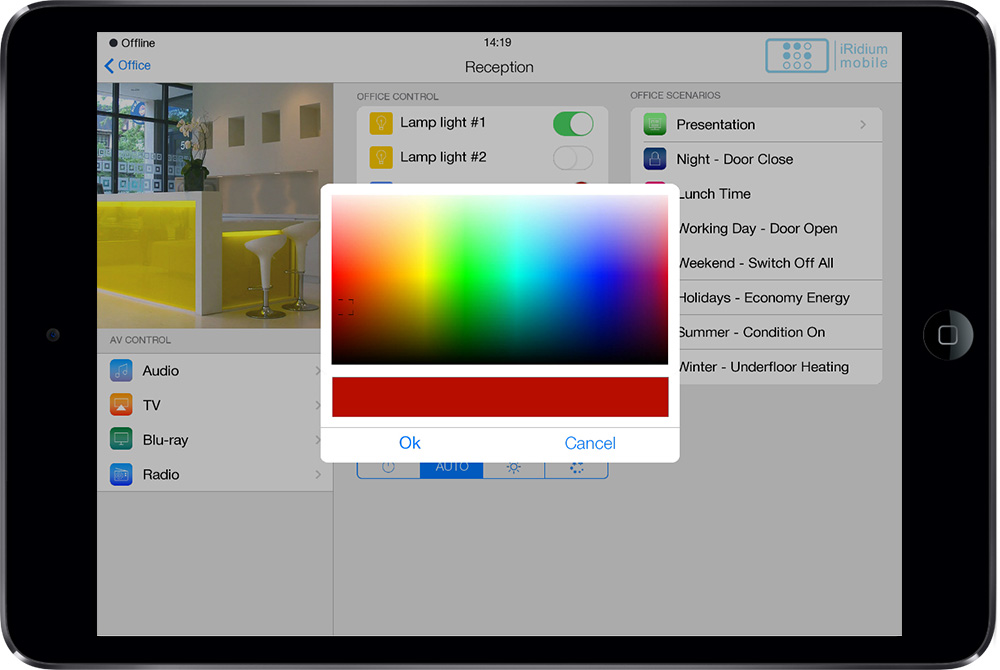Viewport: 1000px width, 670px height.
Task: Tap the blue Radio icon
Action: click(x=121, y=475)
